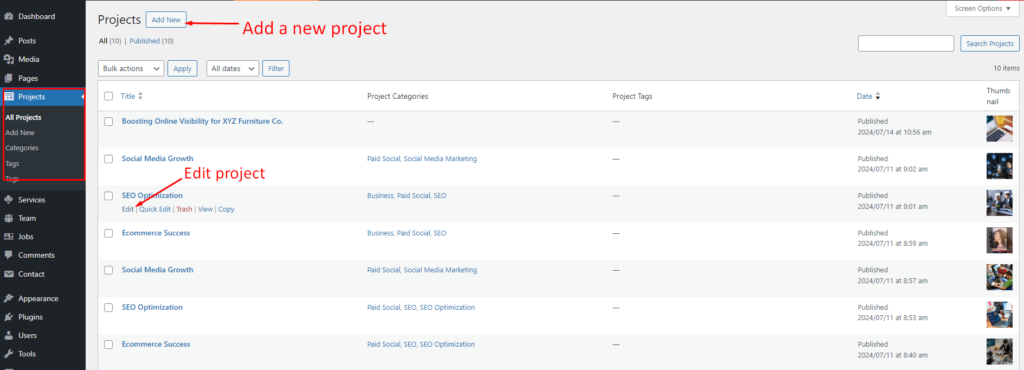Click the Project Categories column header
The height and width of the screenshot is (370, 1024).
point(398,97)
